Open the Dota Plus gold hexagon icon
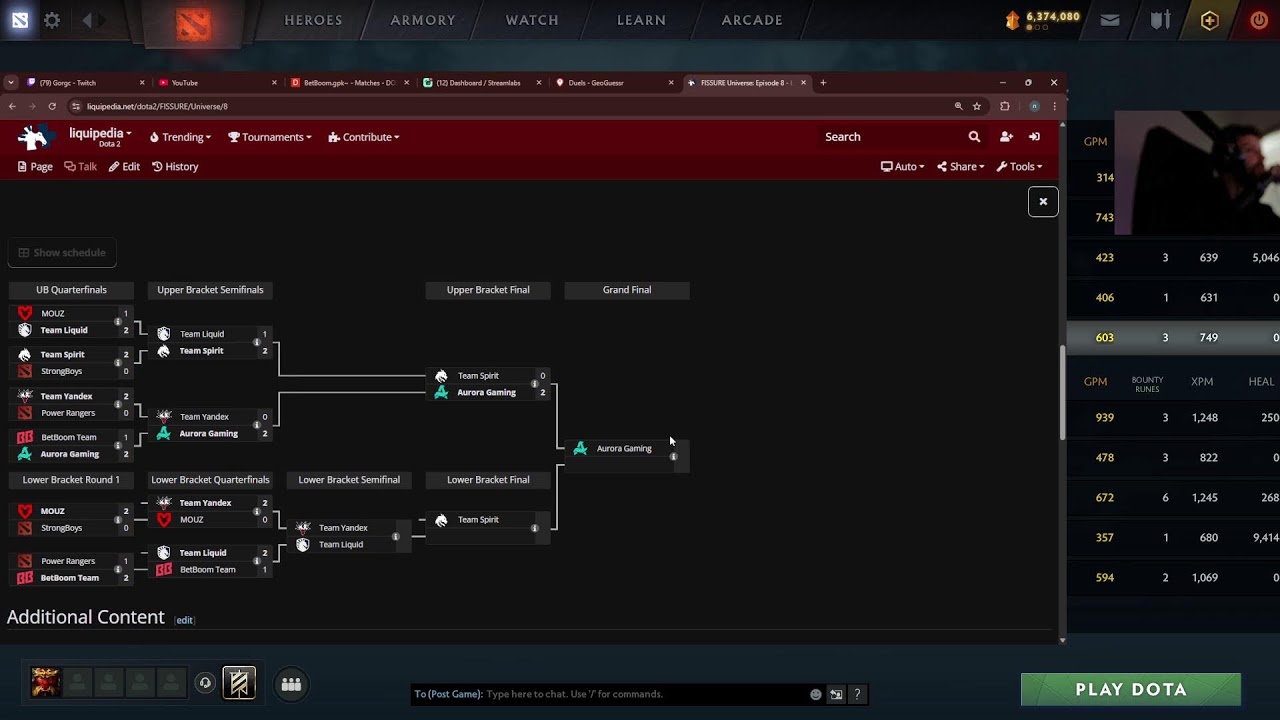The image size is (1280, 720). (x=1209, y=20)
